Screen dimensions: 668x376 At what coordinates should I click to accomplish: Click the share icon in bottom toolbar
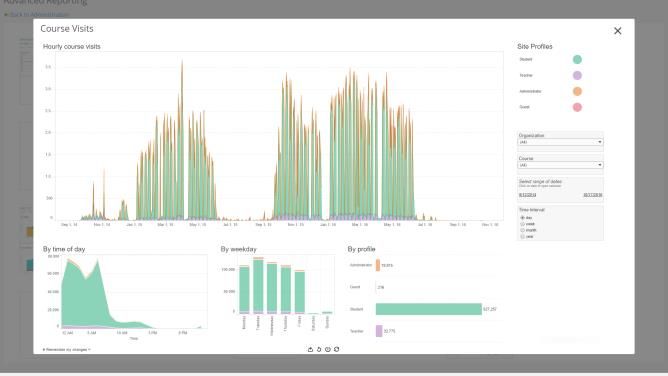pos(310,349)
